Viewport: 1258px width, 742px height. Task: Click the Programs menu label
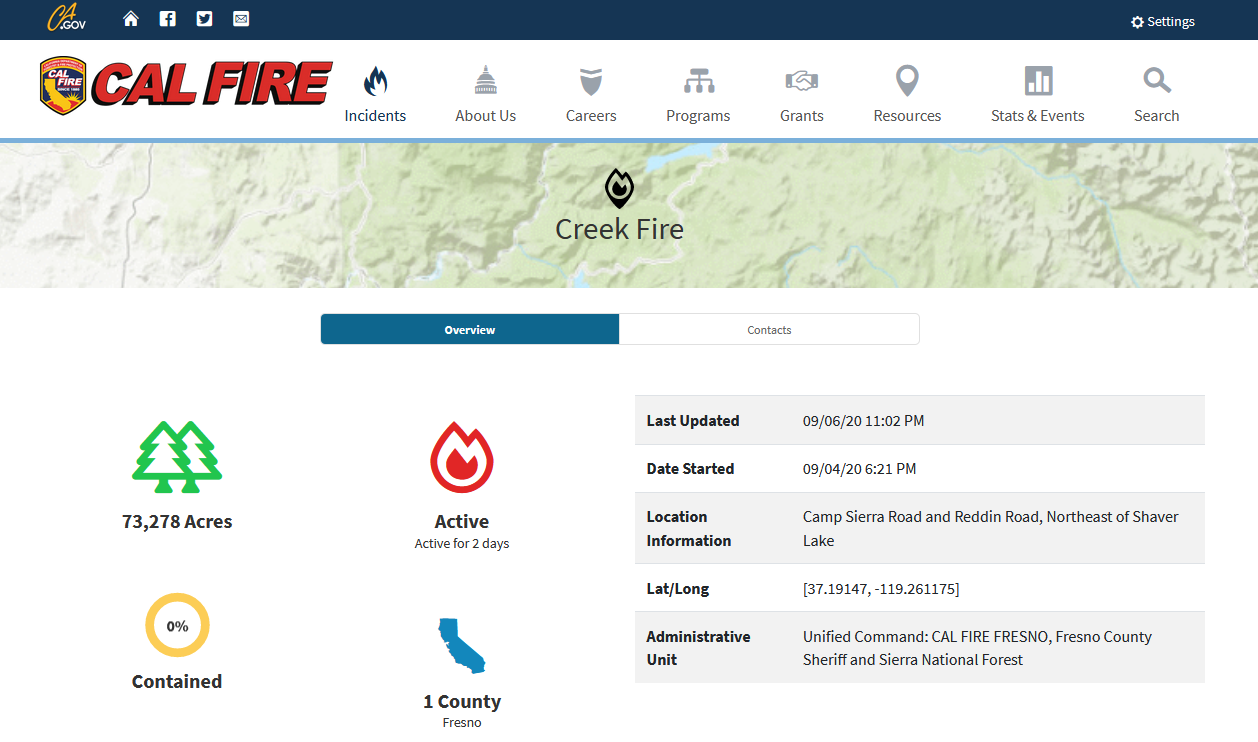[698, 116]
